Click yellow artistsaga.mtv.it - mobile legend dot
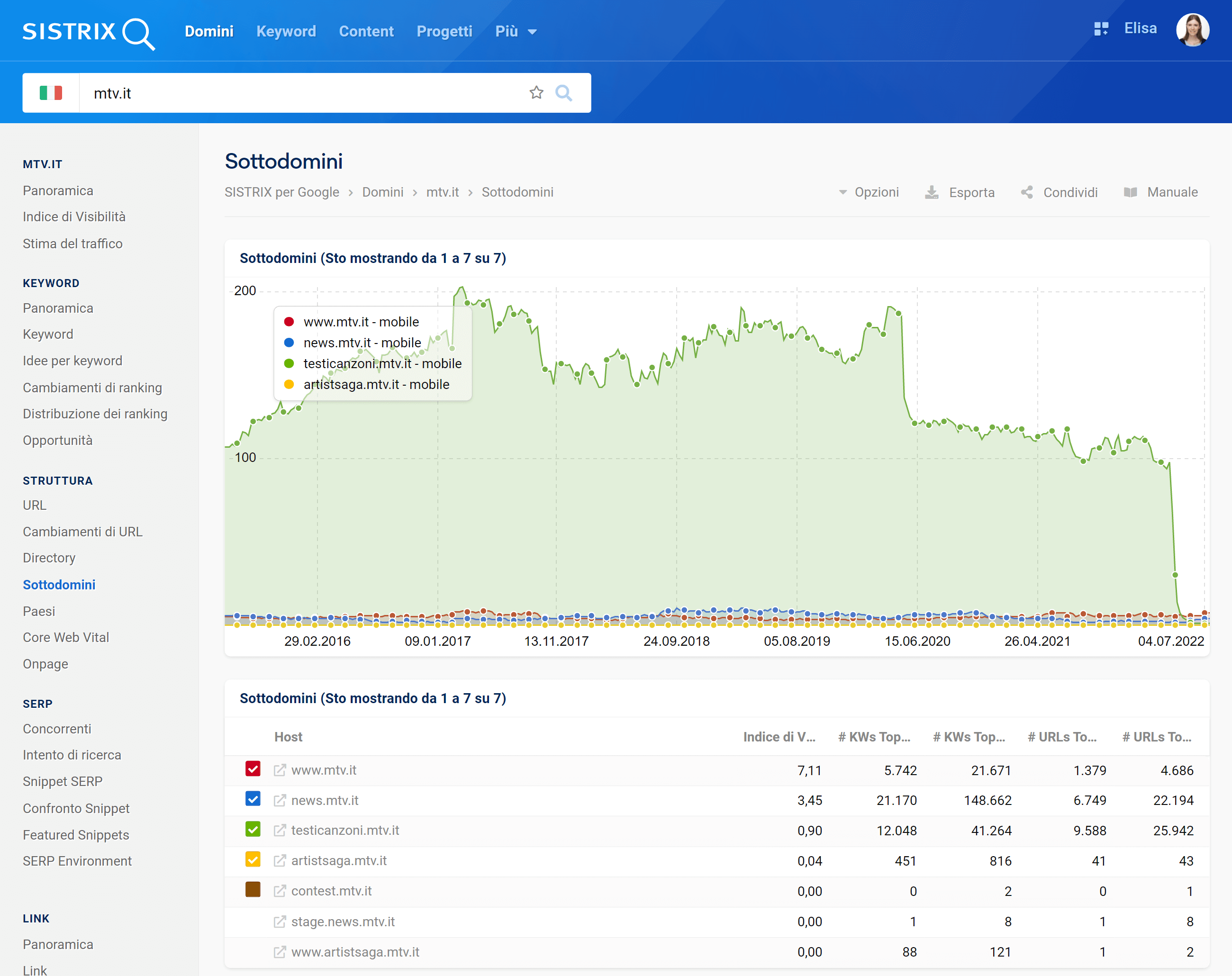The image size is (1232, 976). (289, 385)
